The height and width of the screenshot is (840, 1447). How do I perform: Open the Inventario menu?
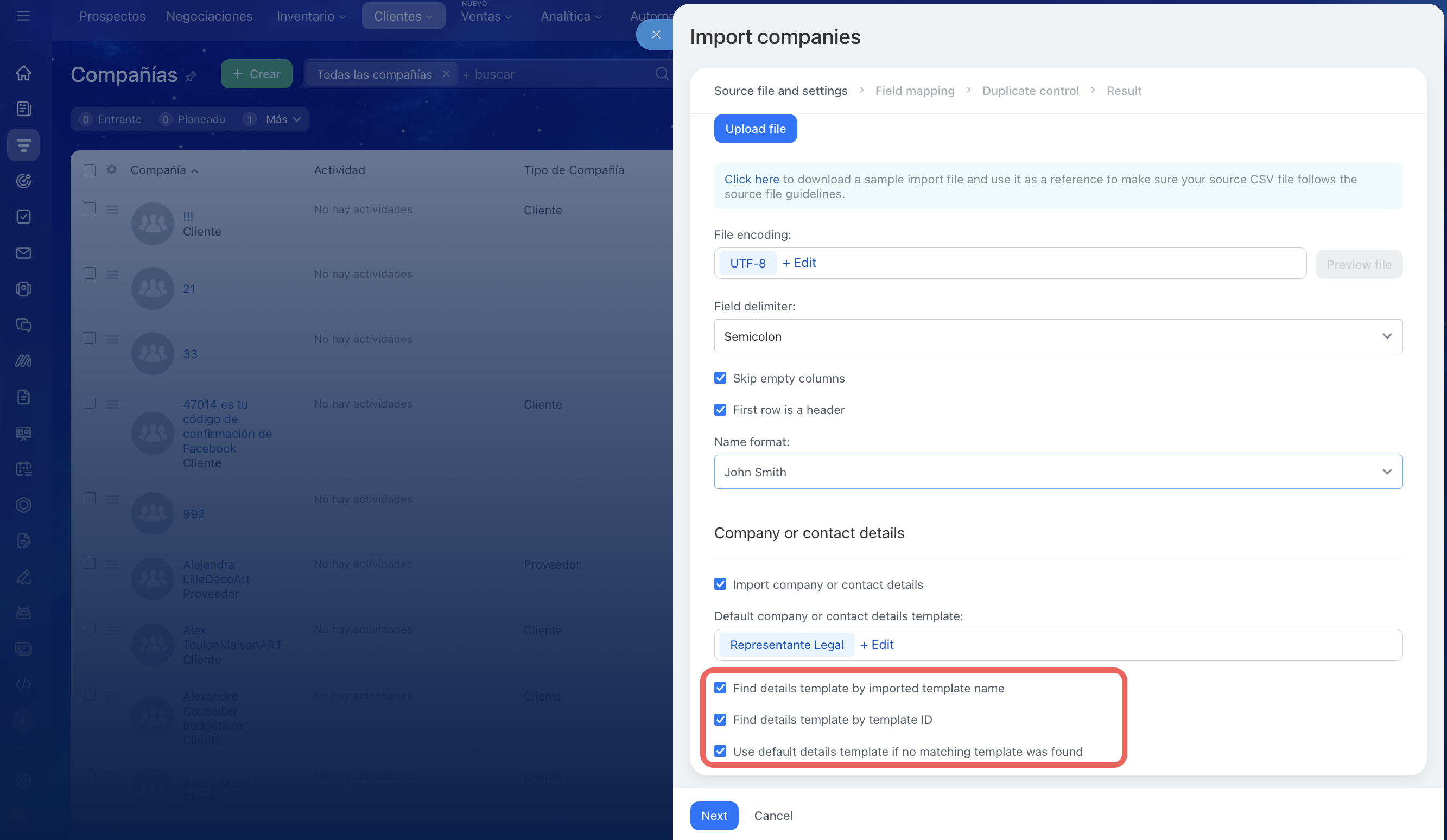[x=310, y=16]
